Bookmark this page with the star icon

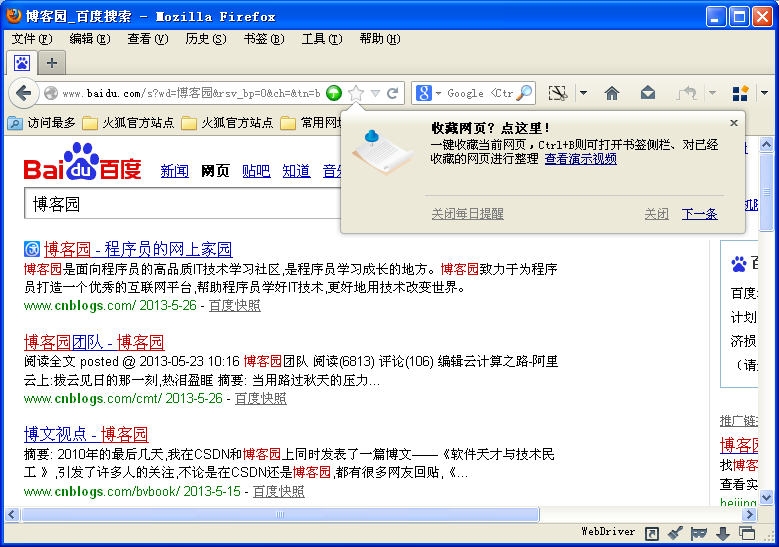coord(356,93)
